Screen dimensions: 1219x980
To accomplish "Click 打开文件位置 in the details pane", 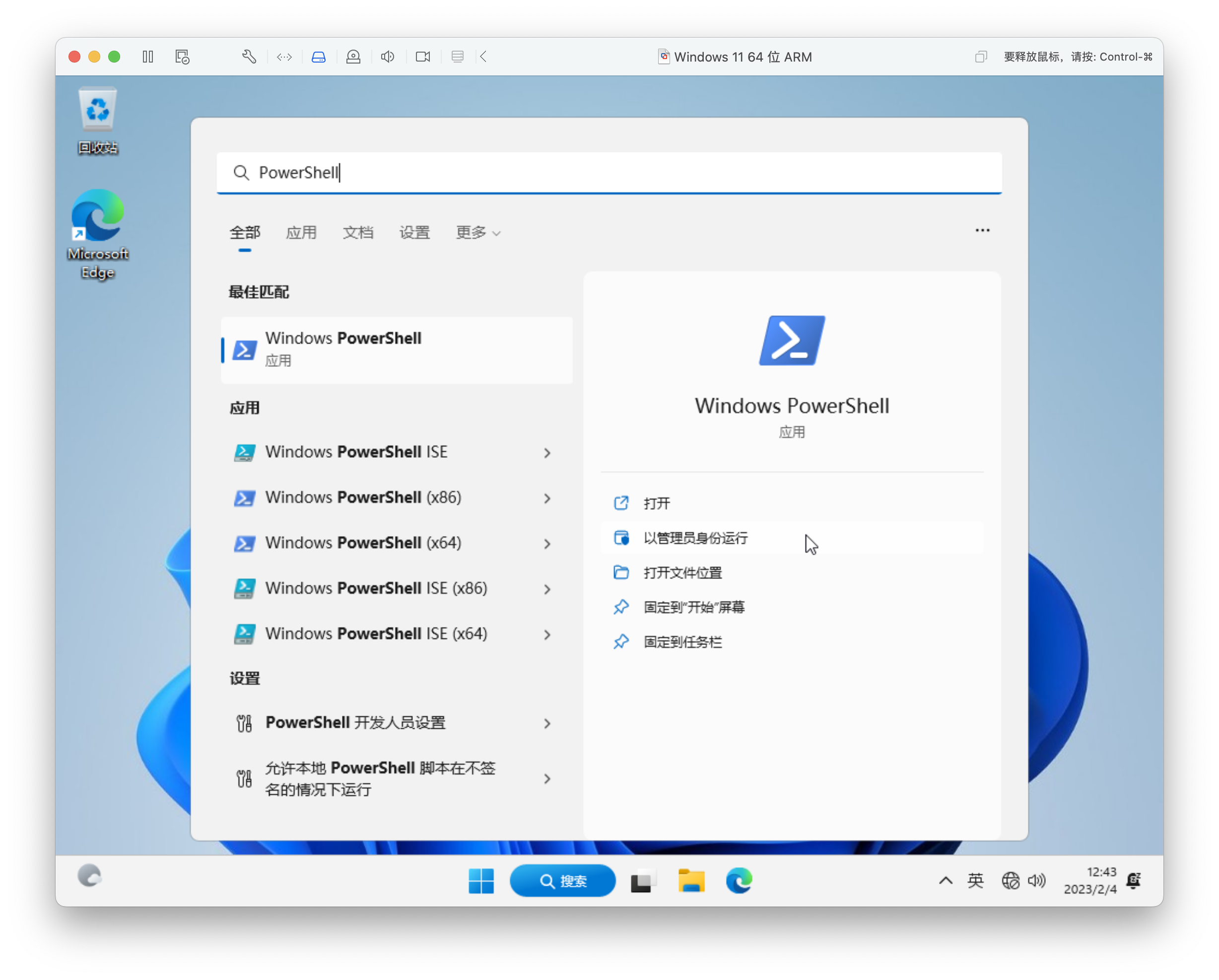I will click(x=682, y=573).
